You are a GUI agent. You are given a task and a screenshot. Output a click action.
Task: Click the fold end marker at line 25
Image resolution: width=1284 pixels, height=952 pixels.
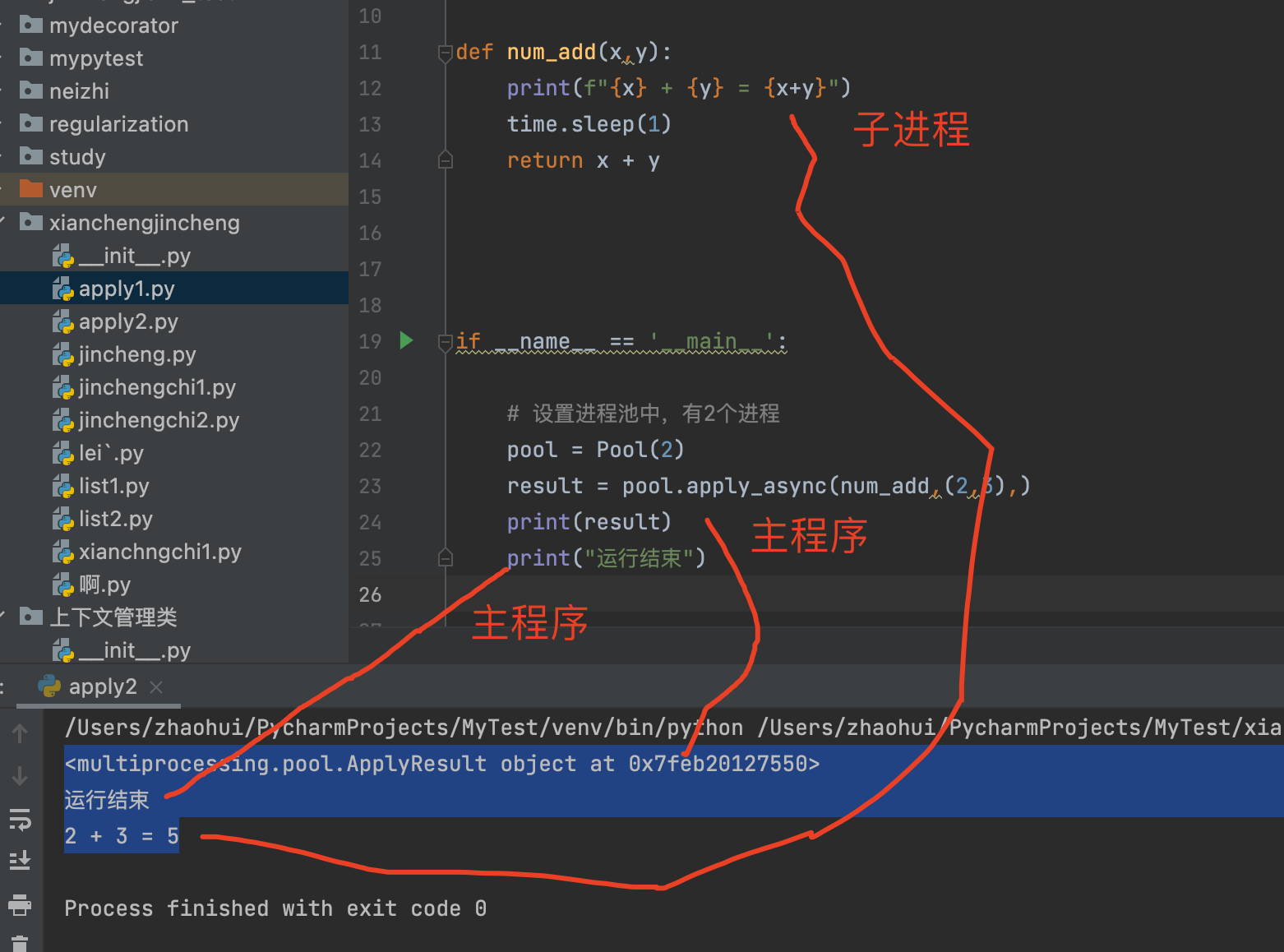pyautogui.click(x=446, y=558)
